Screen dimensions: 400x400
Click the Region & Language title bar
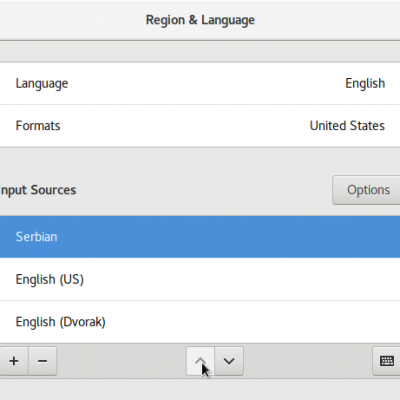click(x=200, y=20)
